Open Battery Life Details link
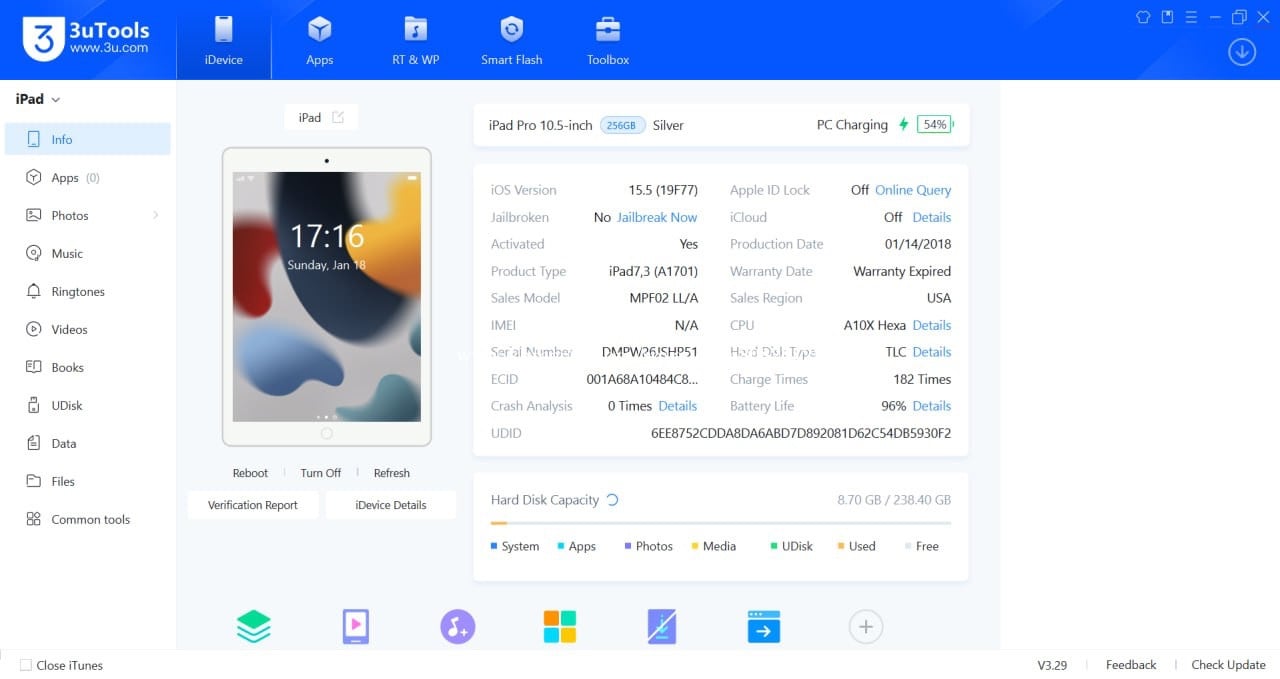The width and height of the screenshot is (1280, 679). pyautogui.click(x=931, y=406)
